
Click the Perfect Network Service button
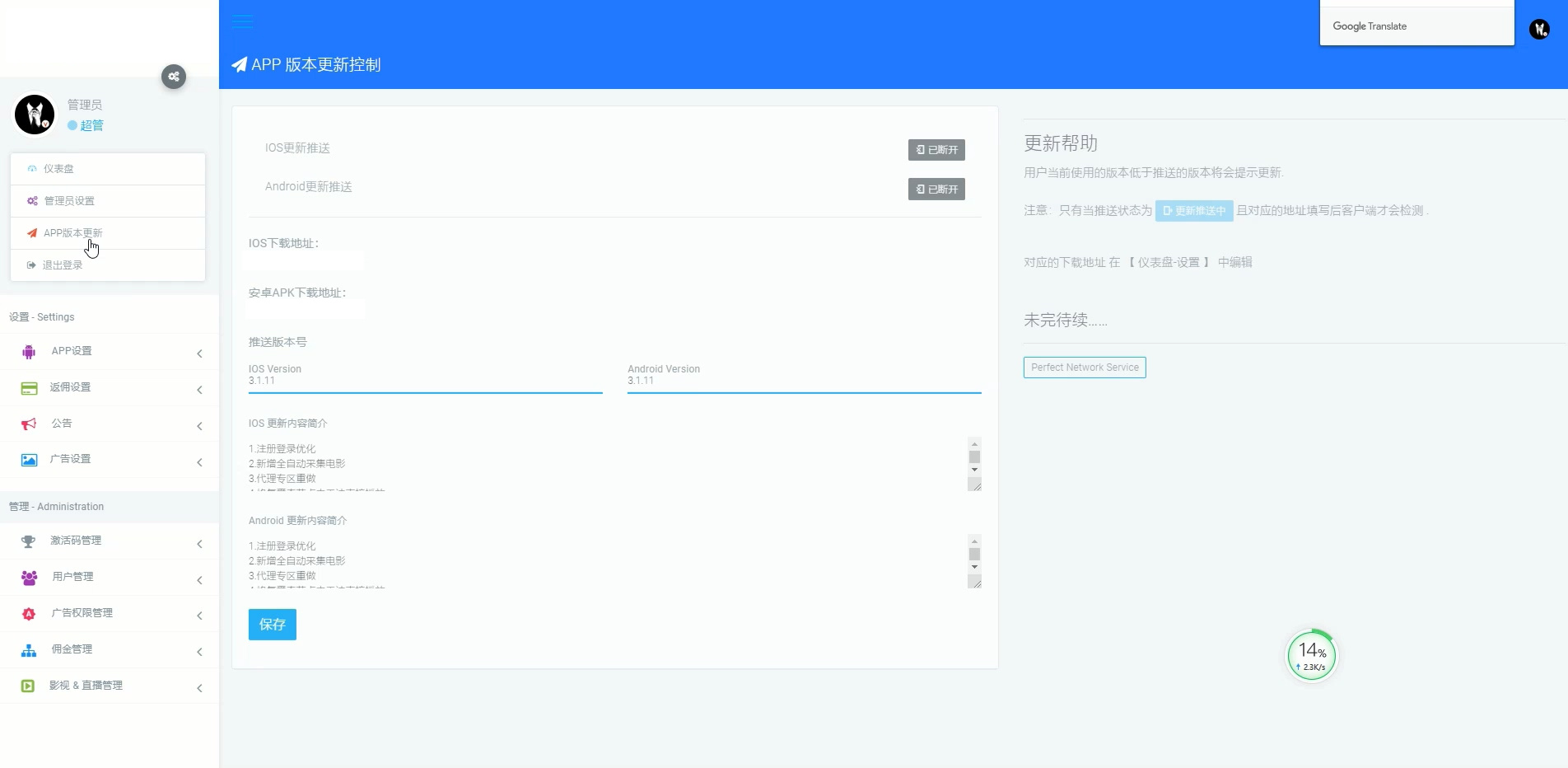tap(1085, 368)
